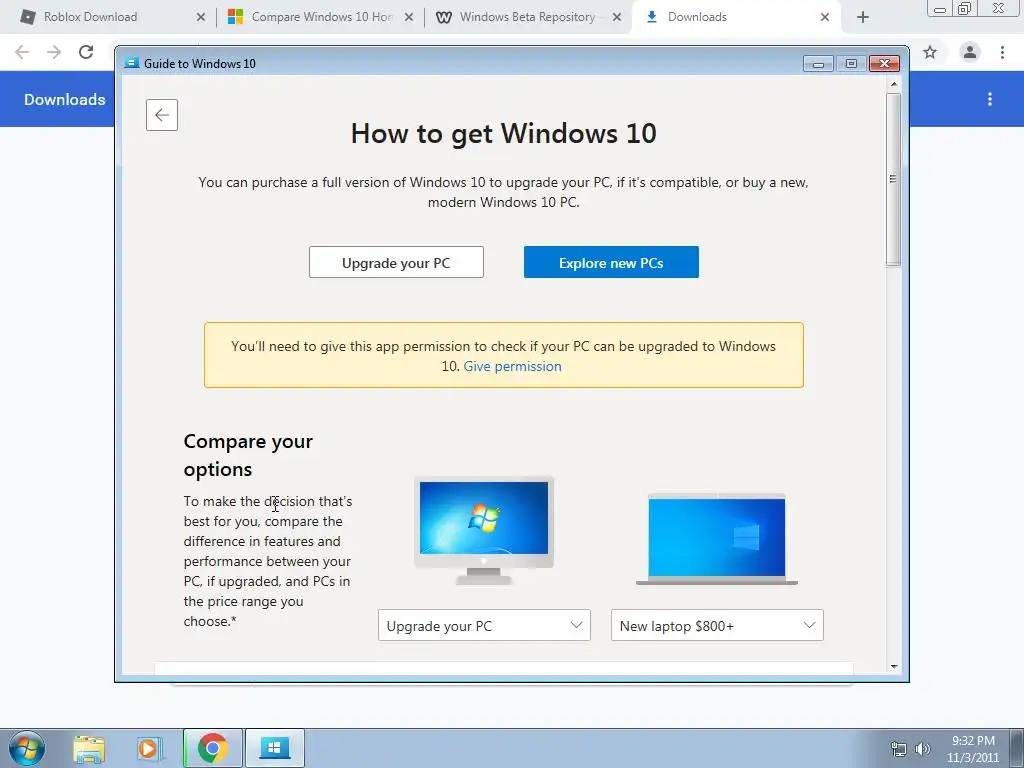
Task: Click the Explore new PCs button
Action: (x=611, y=263)
